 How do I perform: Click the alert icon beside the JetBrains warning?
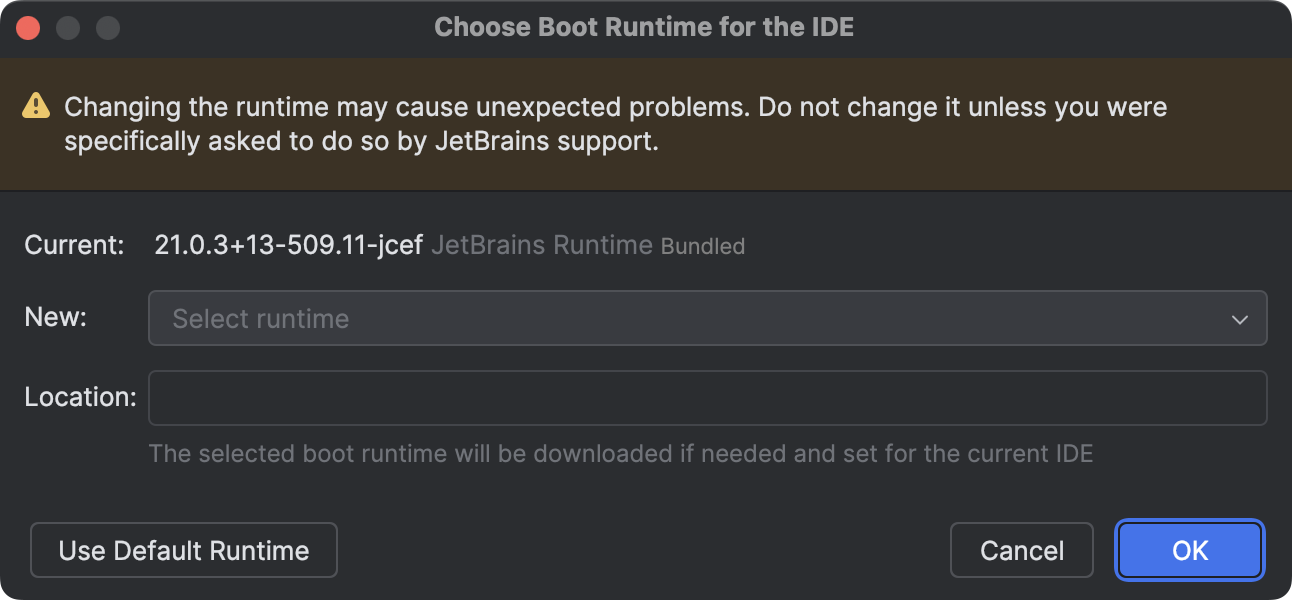(36, 103)
